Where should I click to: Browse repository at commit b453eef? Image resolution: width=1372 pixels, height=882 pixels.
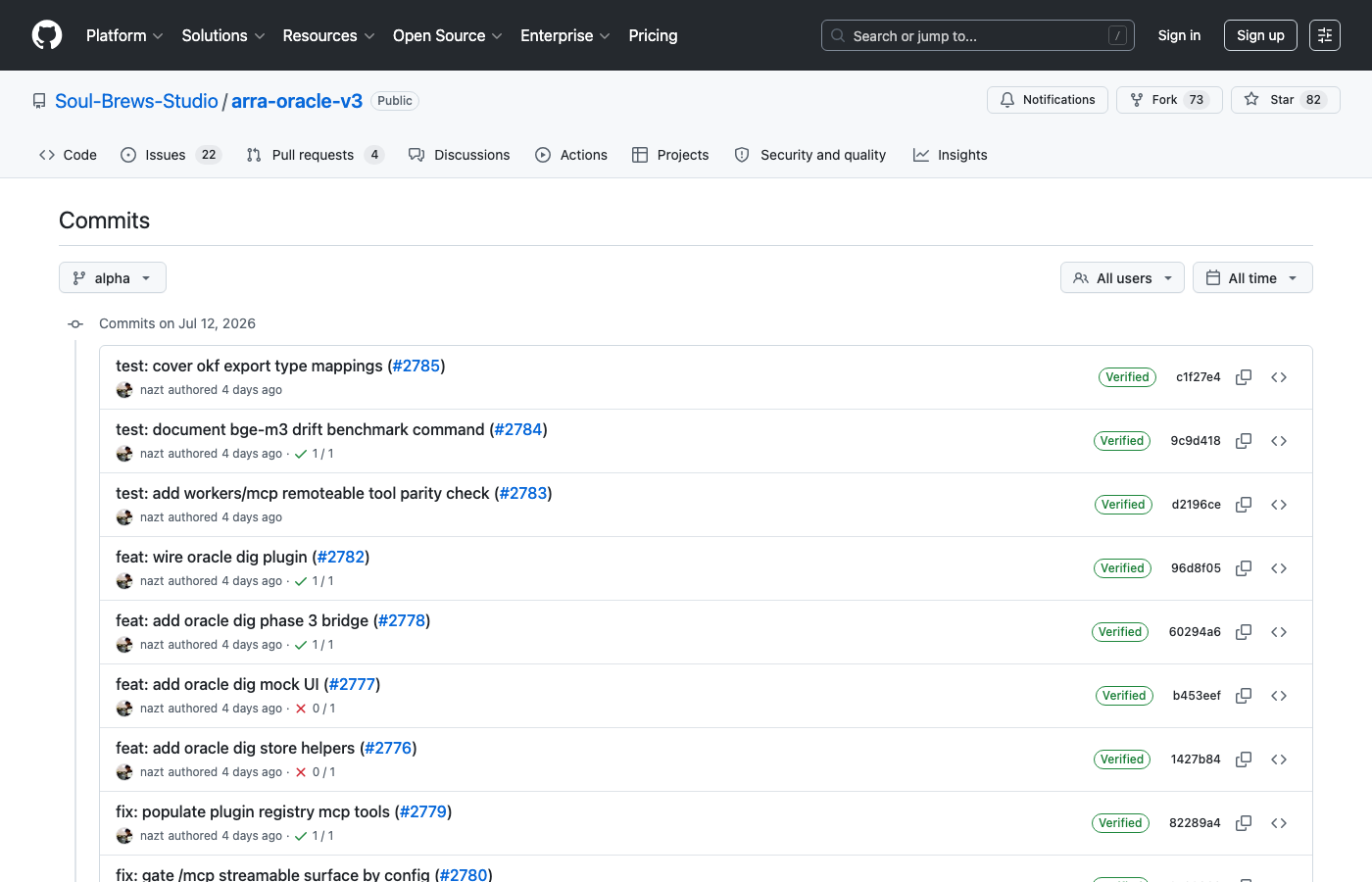click(x=1279, y=696)
